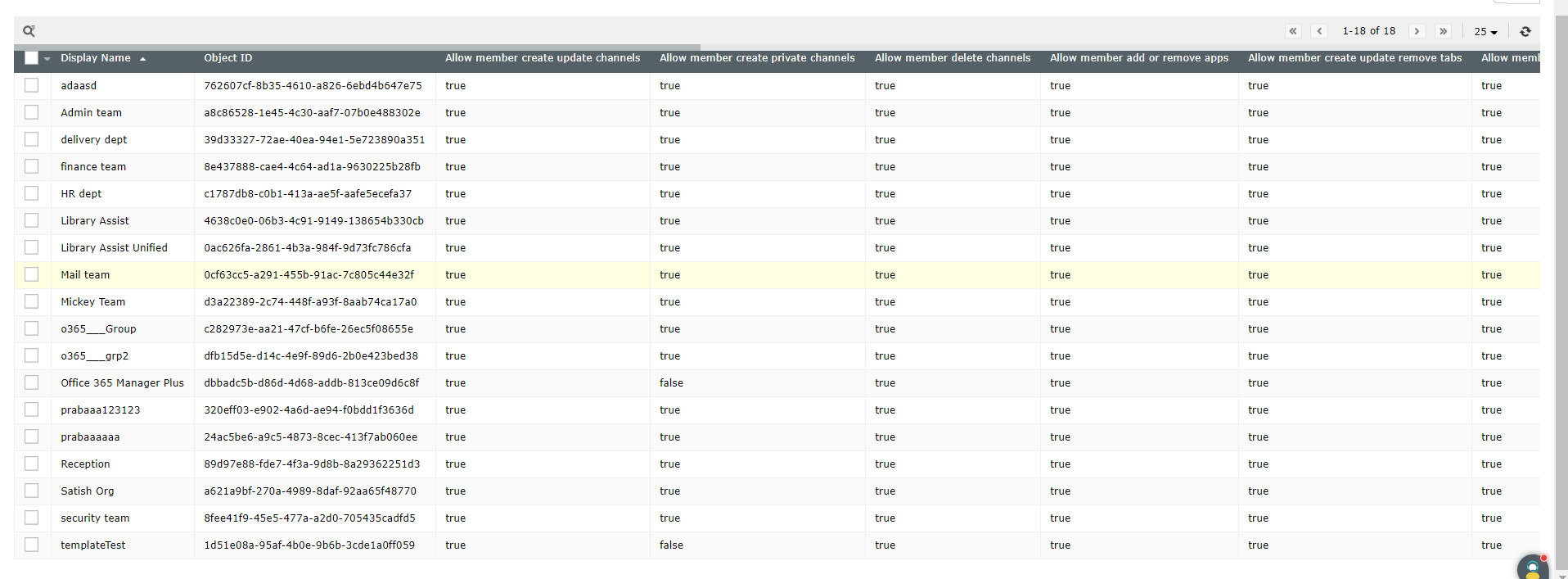This screenshot has height=579, width=1568.
Task: Go to the next page arrow
Action: coord(1417,31)
